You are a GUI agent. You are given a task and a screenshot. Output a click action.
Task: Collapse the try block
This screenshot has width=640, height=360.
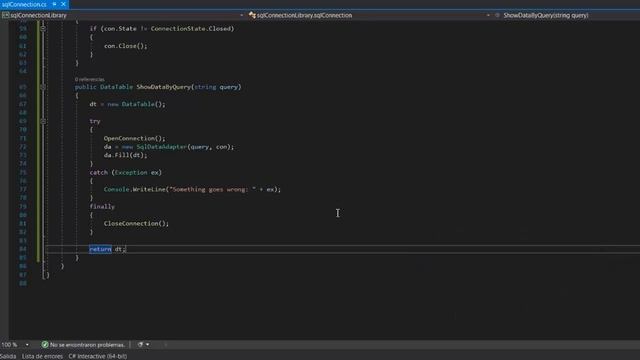[x=43, y=121]
